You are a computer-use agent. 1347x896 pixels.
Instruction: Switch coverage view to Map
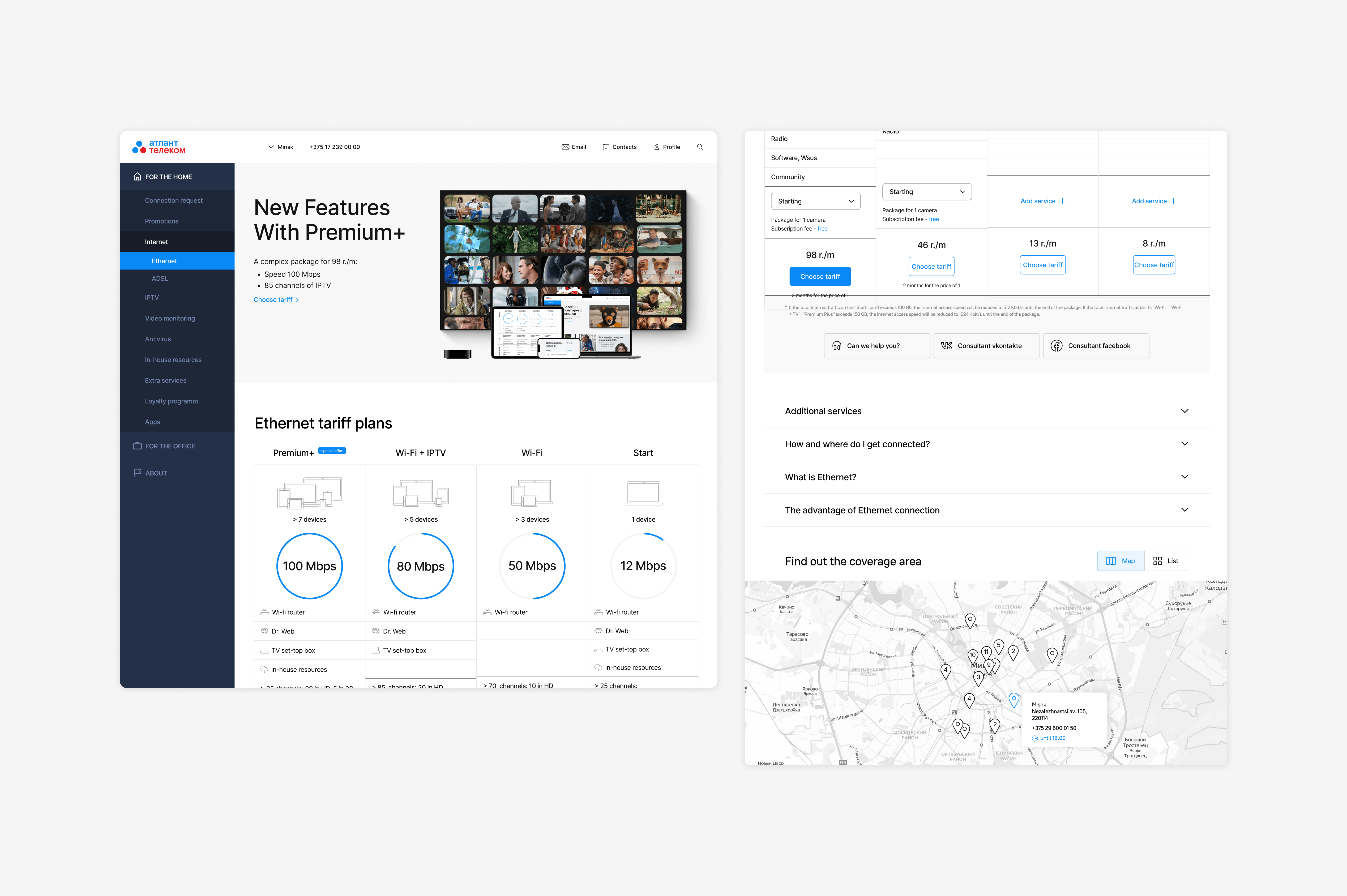[1121, 561]
